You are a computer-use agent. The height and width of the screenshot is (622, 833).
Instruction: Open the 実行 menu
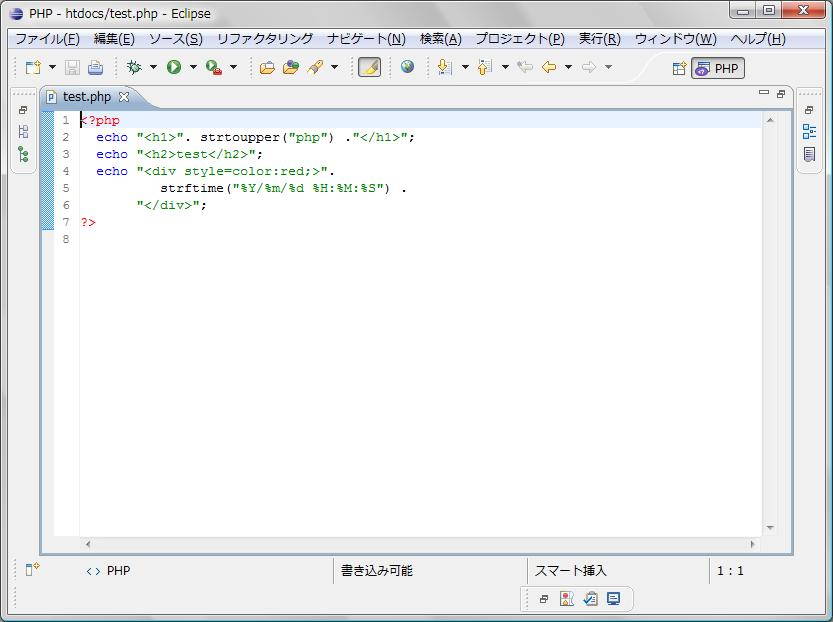pos(600,38)
